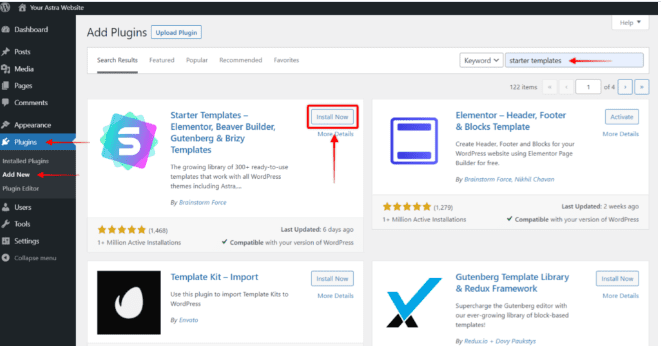Viewport: 661px width, 363px height.
Task: Open Add New plugins submenu item
Action: pos(16,175)
